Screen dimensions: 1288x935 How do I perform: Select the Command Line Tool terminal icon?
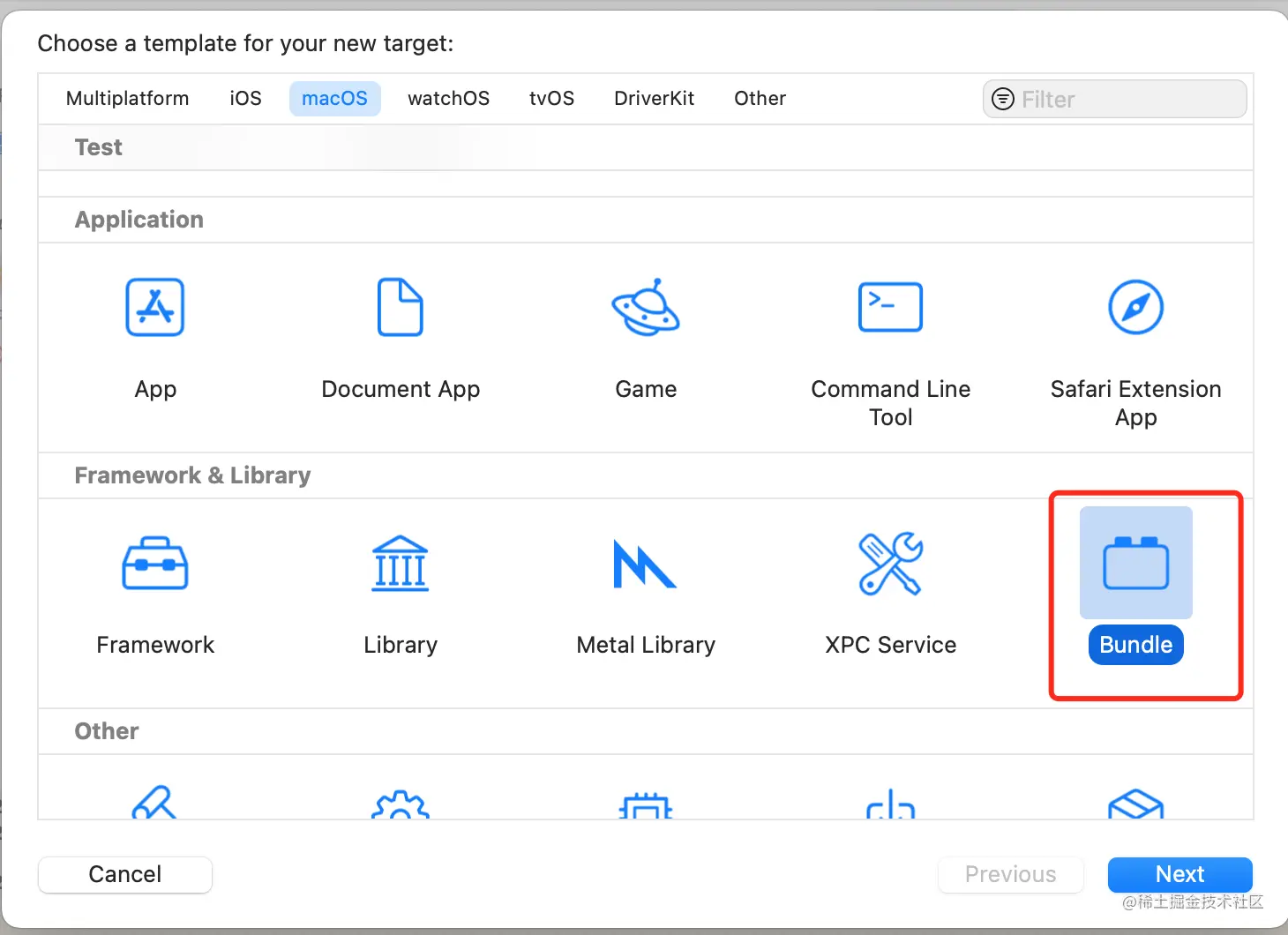(x=890, y=307)
